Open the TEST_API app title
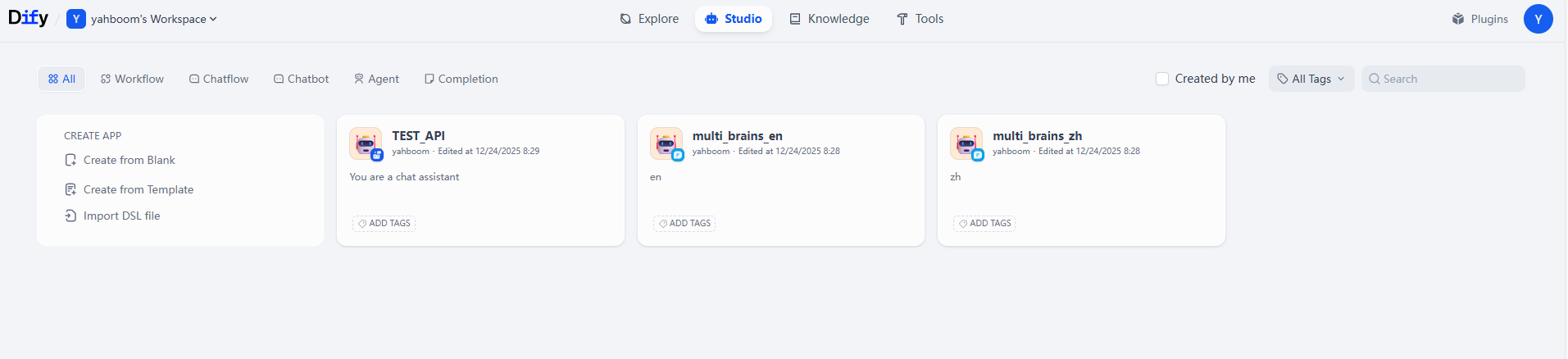This screenshot has height=359, width=1568. pyautogui.click(x=418, y=136)
